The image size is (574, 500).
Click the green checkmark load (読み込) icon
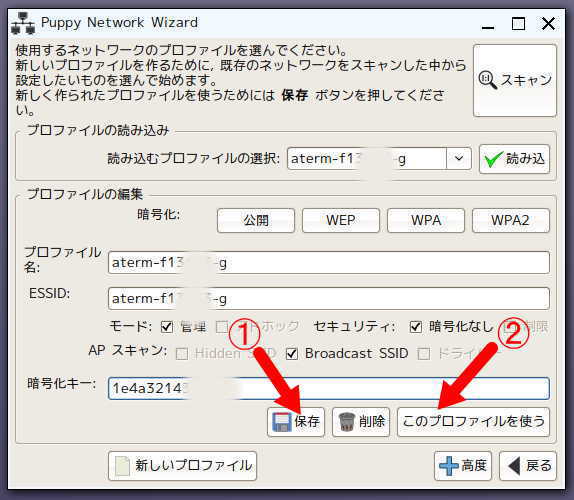[493, 159]
